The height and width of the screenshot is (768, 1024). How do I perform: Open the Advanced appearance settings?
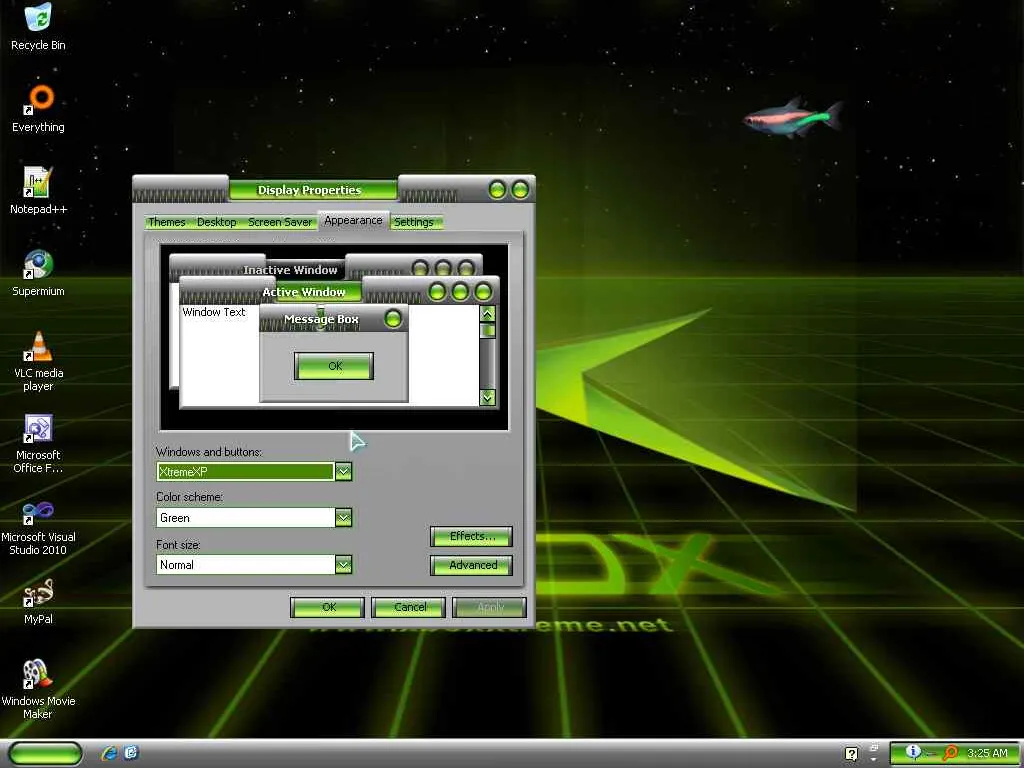(x=472, y=565)
